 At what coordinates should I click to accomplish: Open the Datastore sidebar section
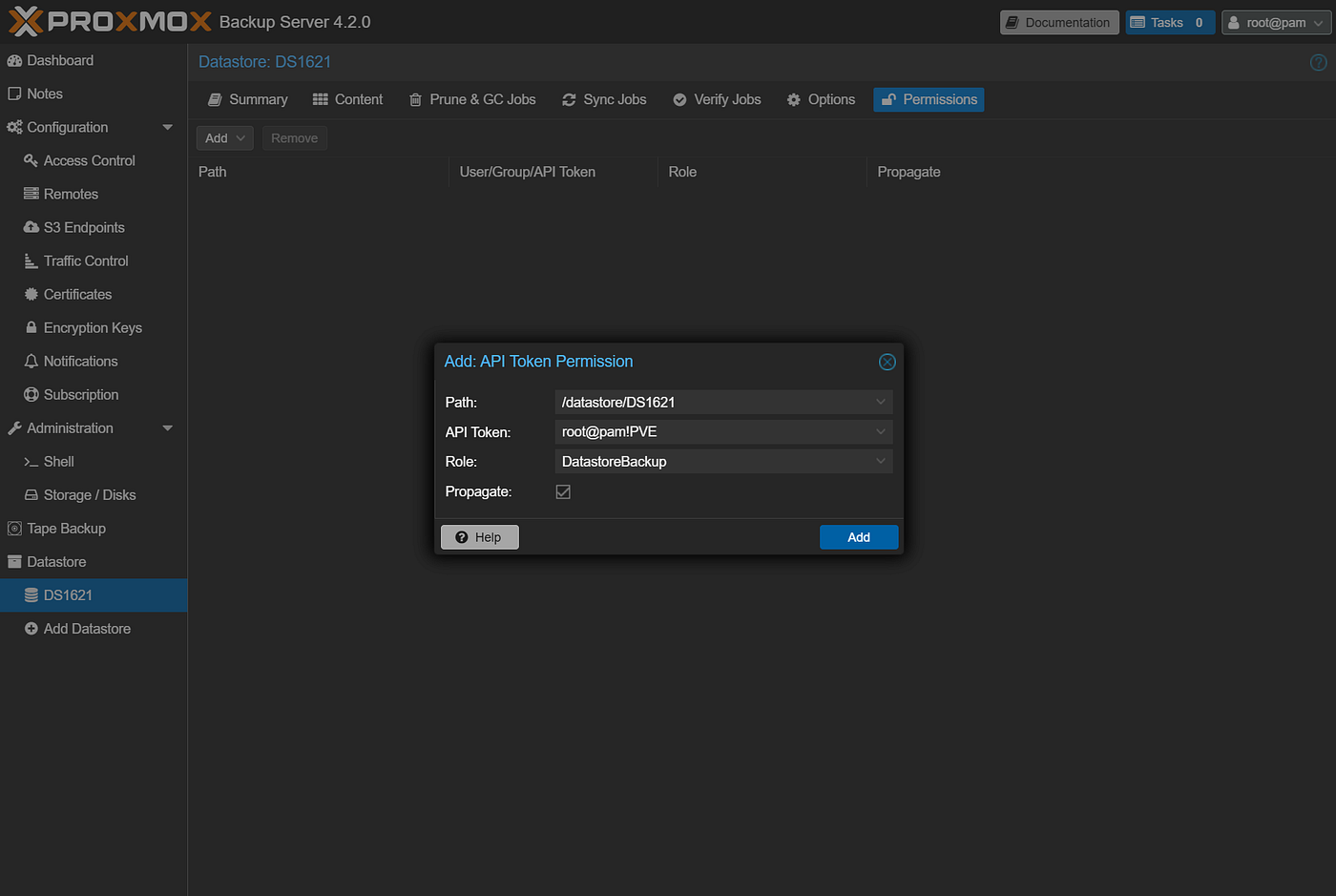tap(94, 561)
